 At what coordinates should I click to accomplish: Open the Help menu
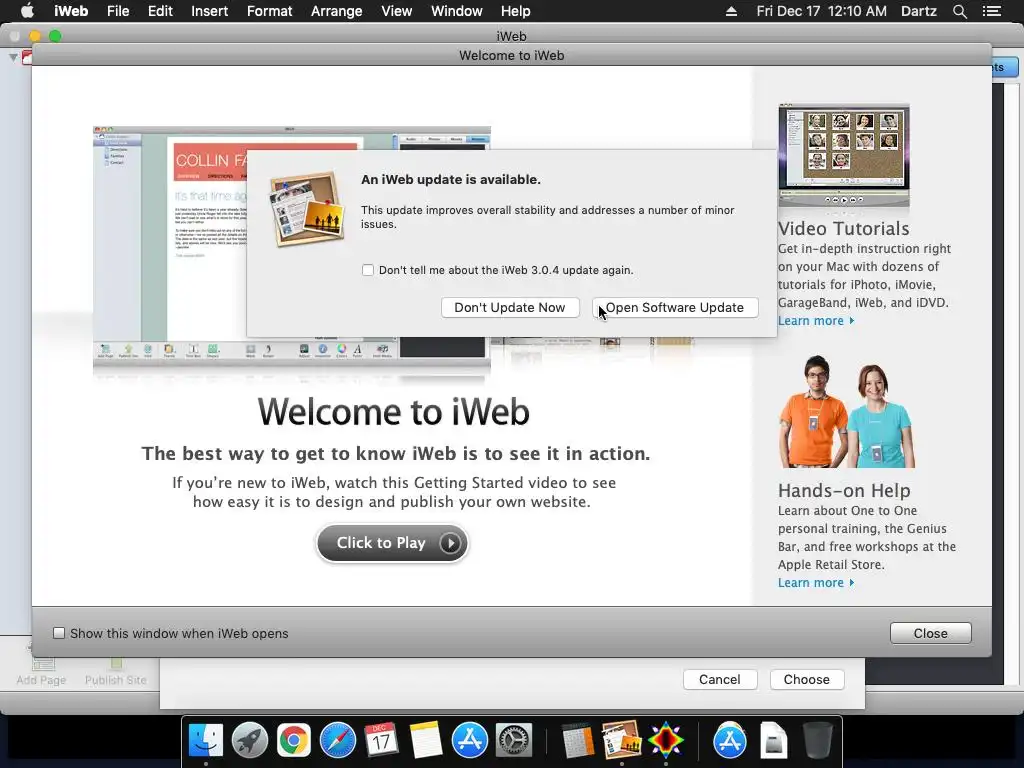coord(515,11)
